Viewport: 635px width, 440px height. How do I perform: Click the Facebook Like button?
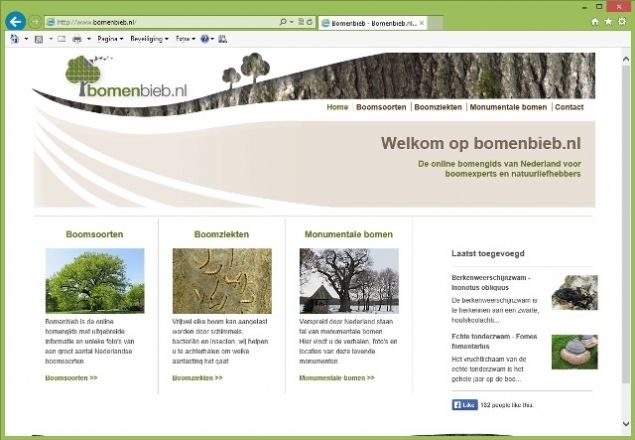pyautogui.click(x=464, y=405)
